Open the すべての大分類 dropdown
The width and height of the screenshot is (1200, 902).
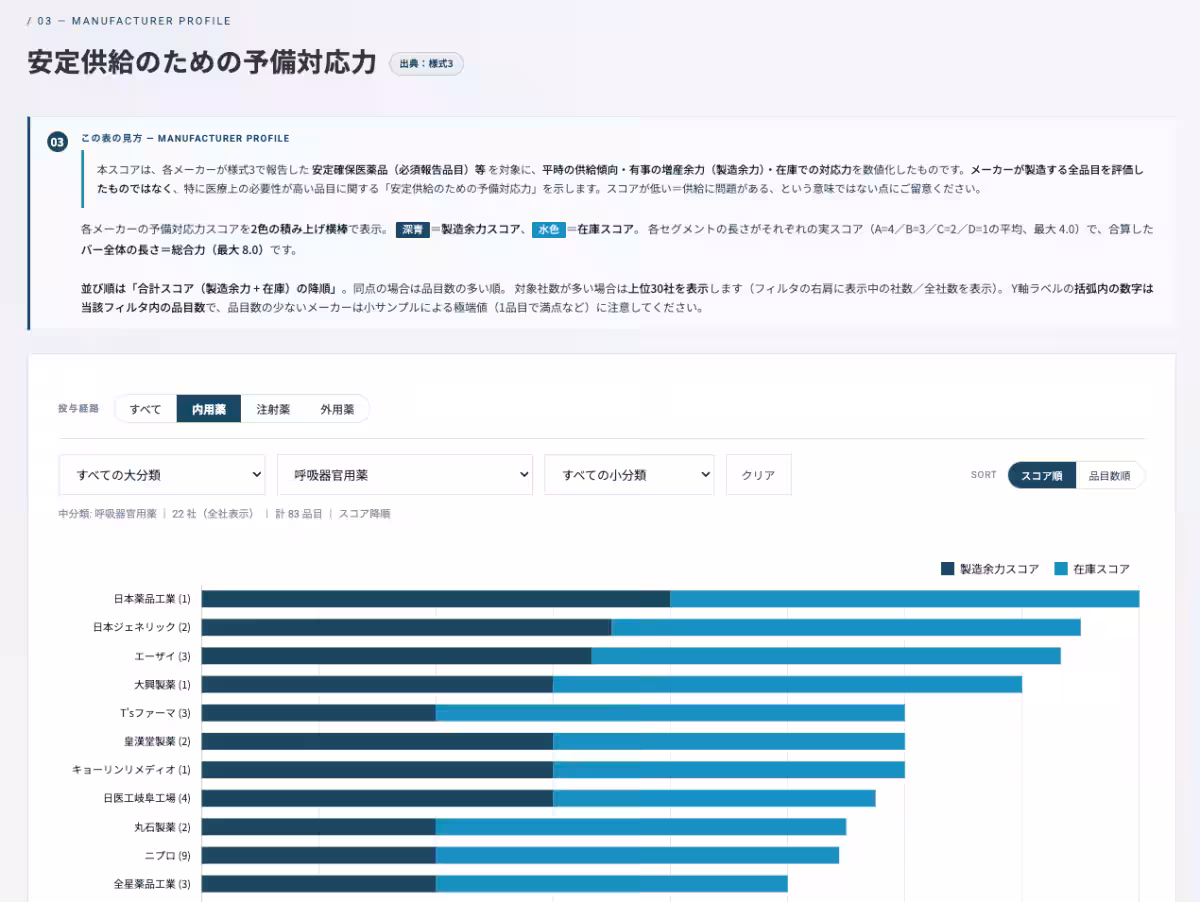[x=162, y=475]
